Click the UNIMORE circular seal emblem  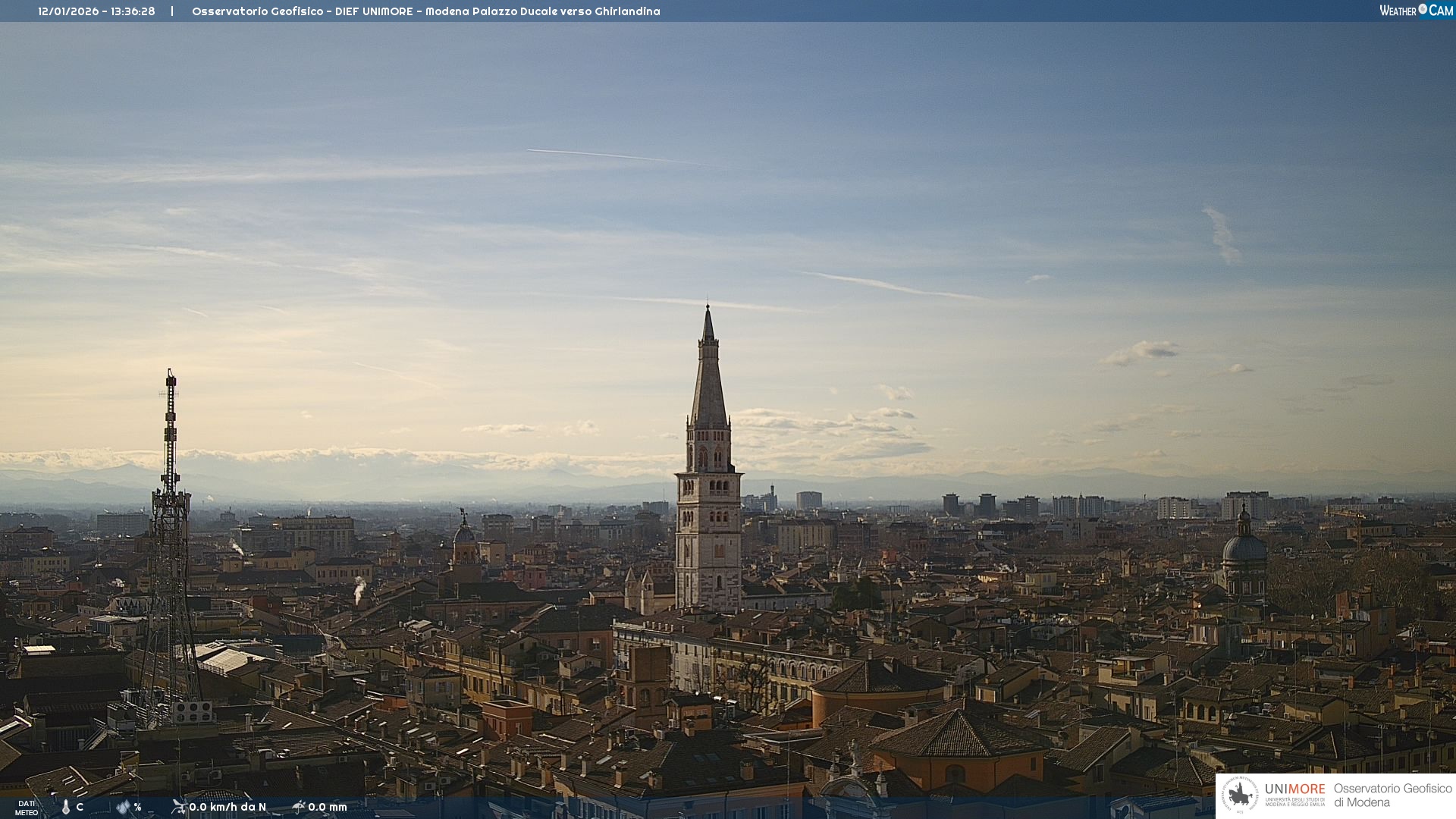[x=1240, y=795]
